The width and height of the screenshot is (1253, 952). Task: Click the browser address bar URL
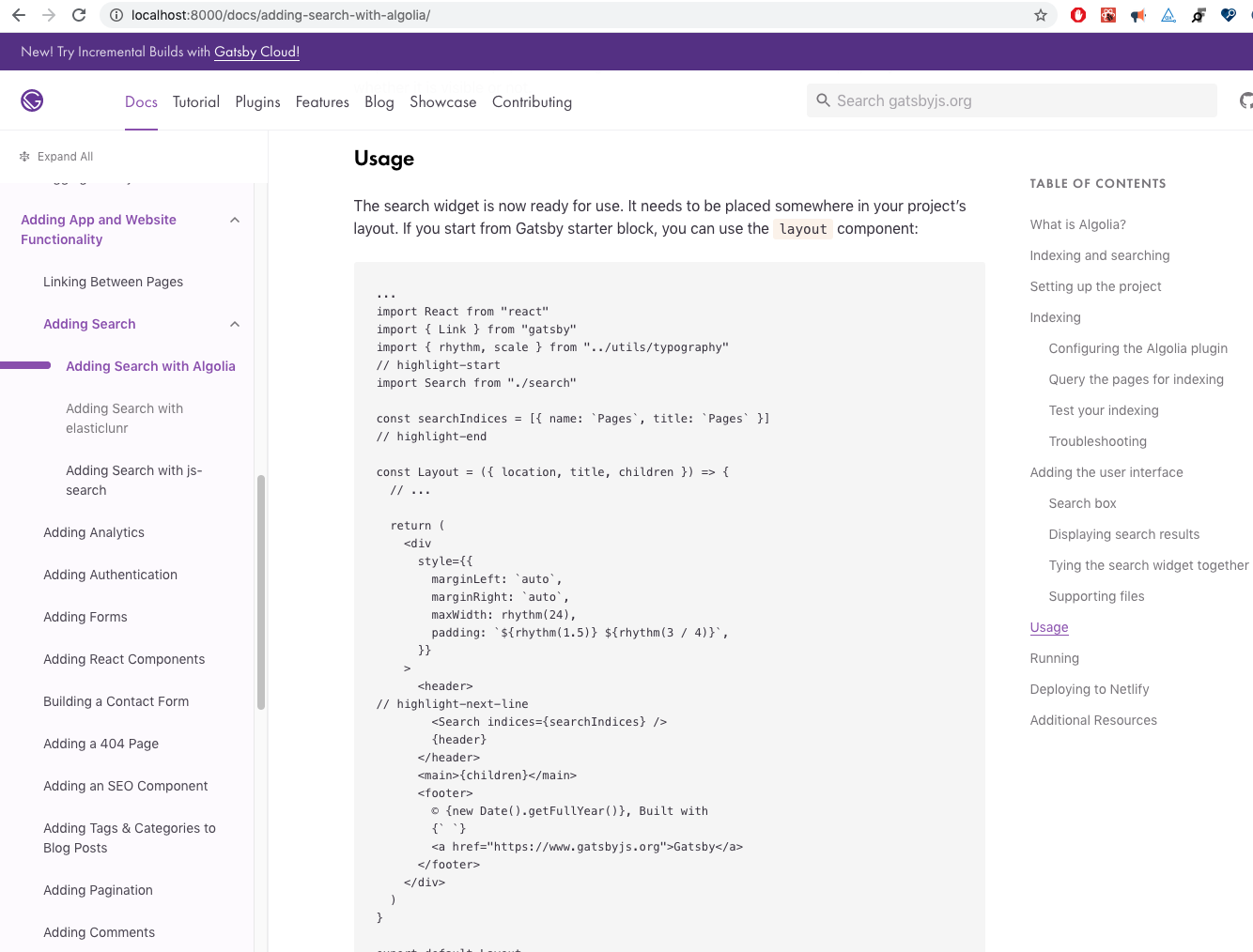pyautogui.click(x=281, y=15)
